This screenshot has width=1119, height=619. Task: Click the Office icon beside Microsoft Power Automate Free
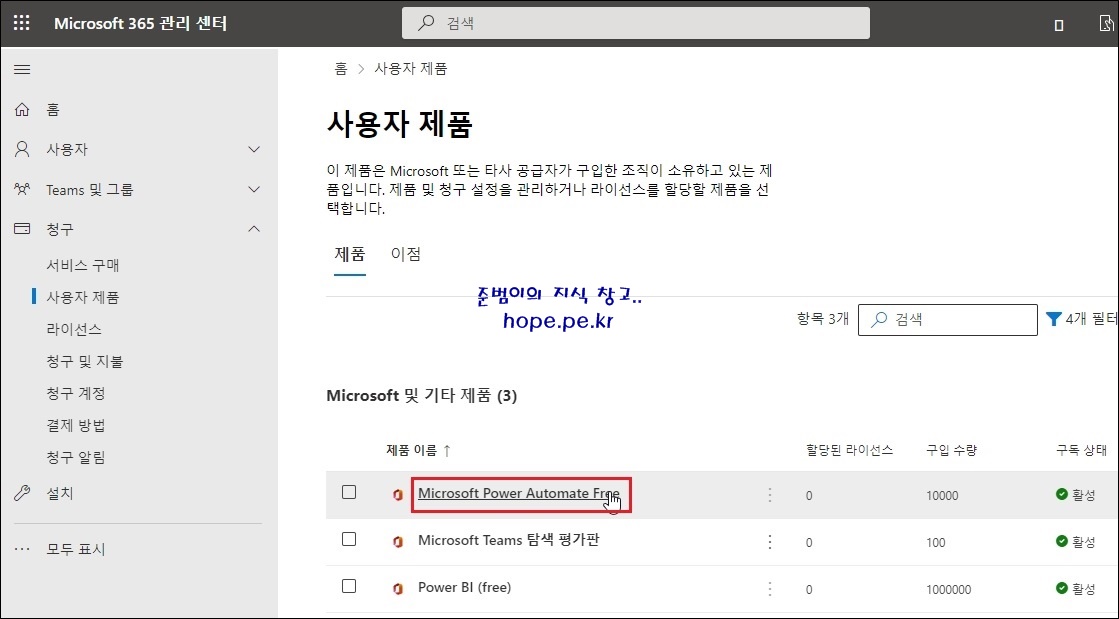[398, 494]
